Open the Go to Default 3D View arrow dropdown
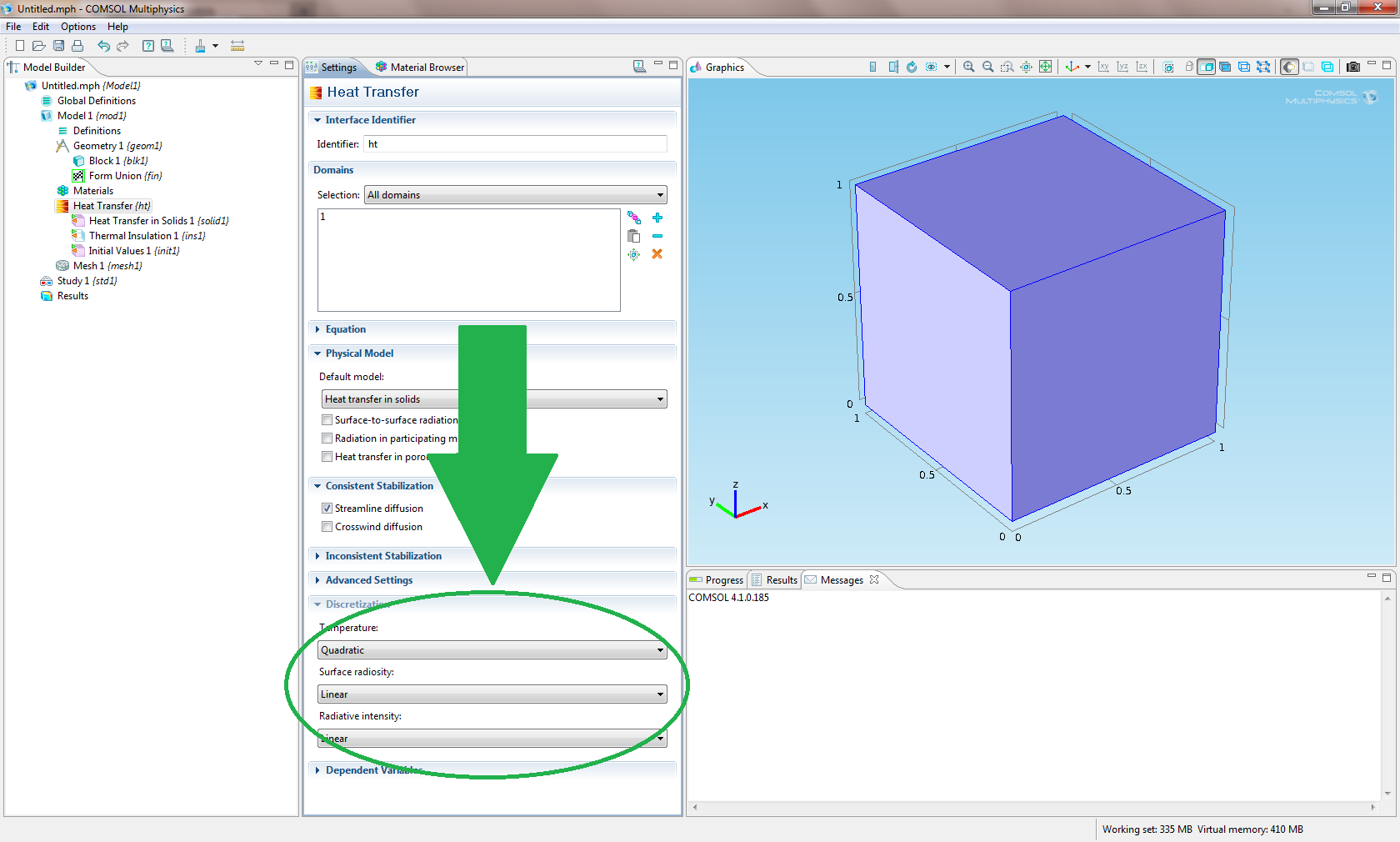 pyautogui.click(x=1087, y=67)
